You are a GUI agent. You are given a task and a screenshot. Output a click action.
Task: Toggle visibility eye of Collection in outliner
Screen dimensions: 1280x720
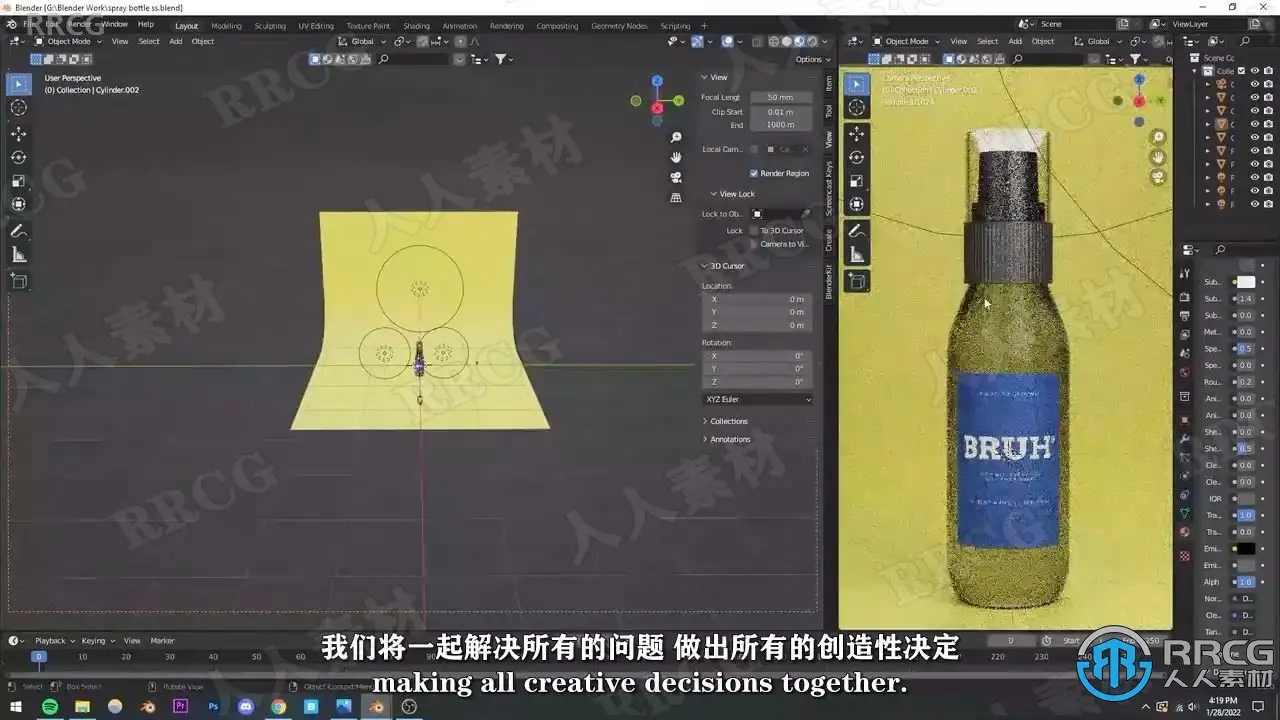point(1255,71)
